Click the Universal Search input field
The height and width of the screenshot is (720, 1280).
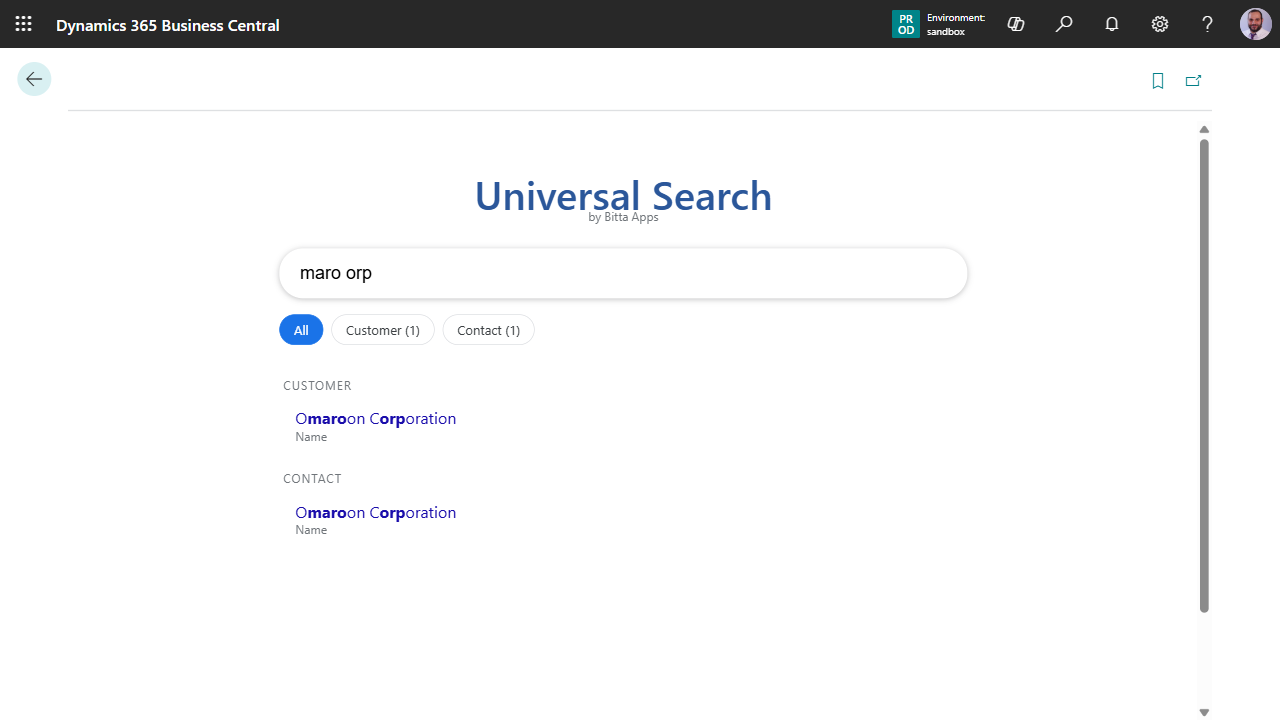623,273
